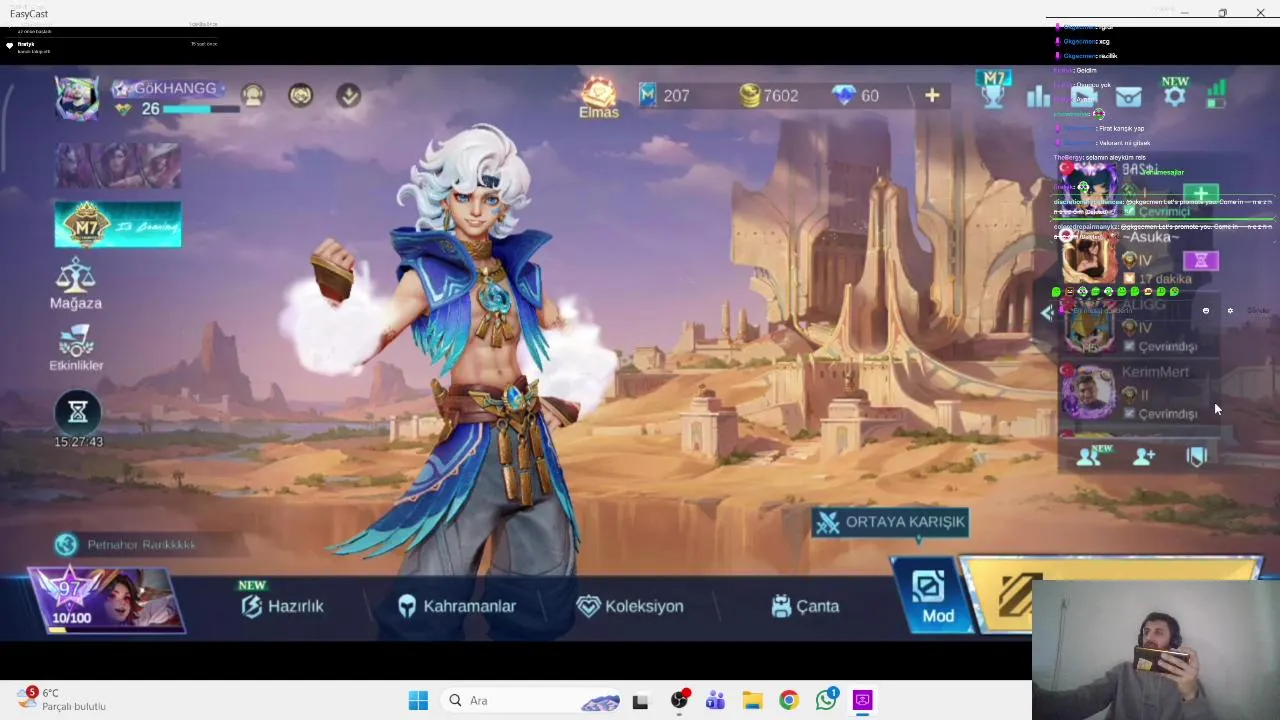This screenshot has width=1280, height=720.
Task: Open File Explorer from the taskbar
Action: (752, 700)
